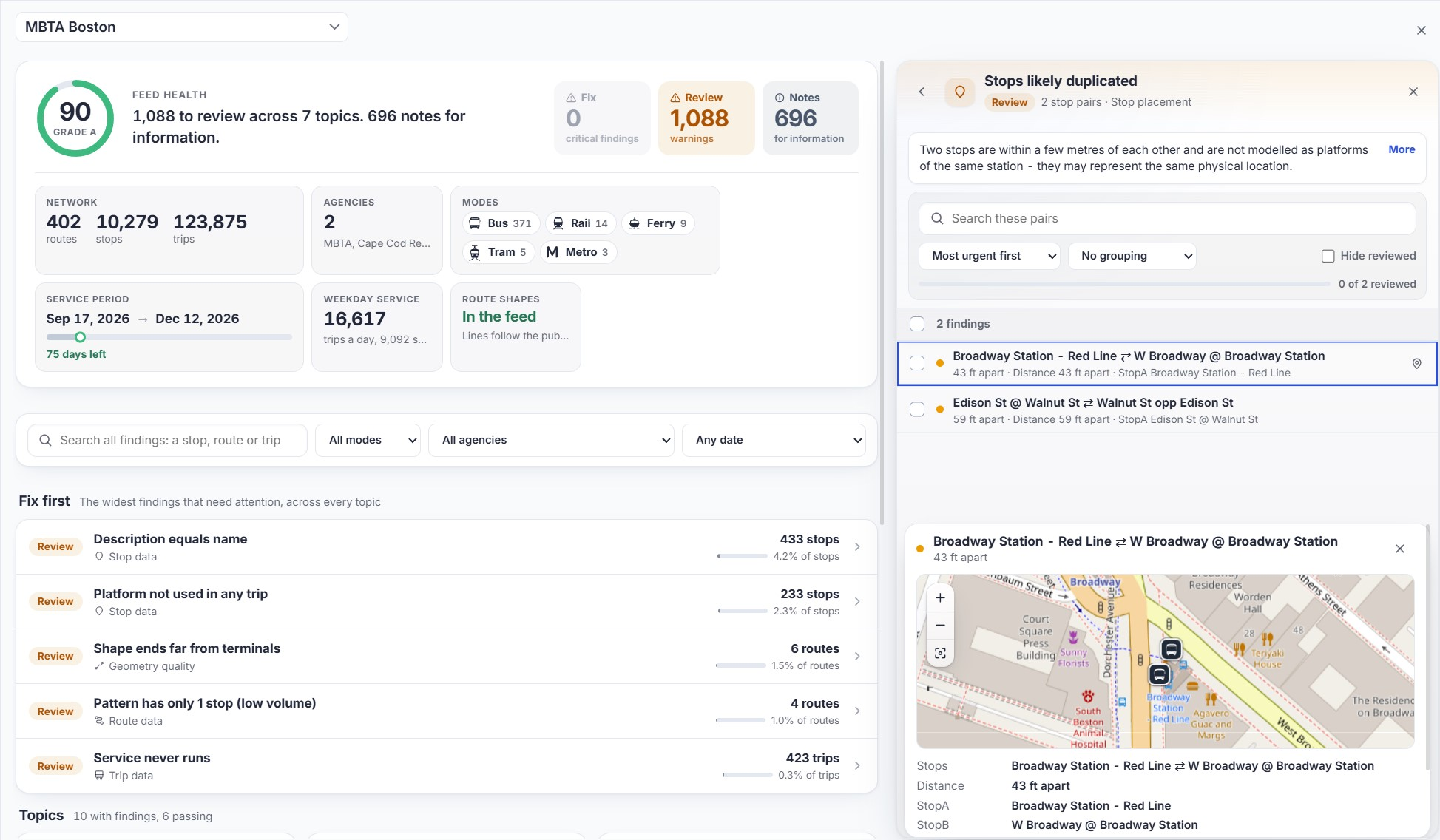Click the location pin on Broadway Station finding
The image size is (1440, 840).
coord(1416,364)
